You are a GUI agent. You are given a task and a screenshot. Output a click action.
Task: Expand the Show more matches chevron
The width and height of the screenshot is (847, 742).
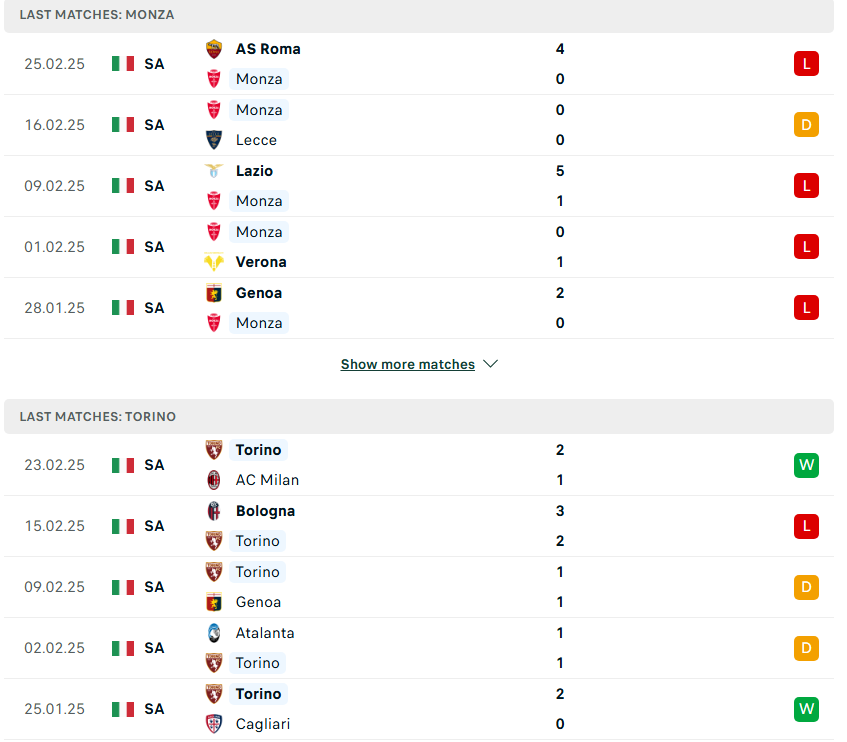coord(490,364)
